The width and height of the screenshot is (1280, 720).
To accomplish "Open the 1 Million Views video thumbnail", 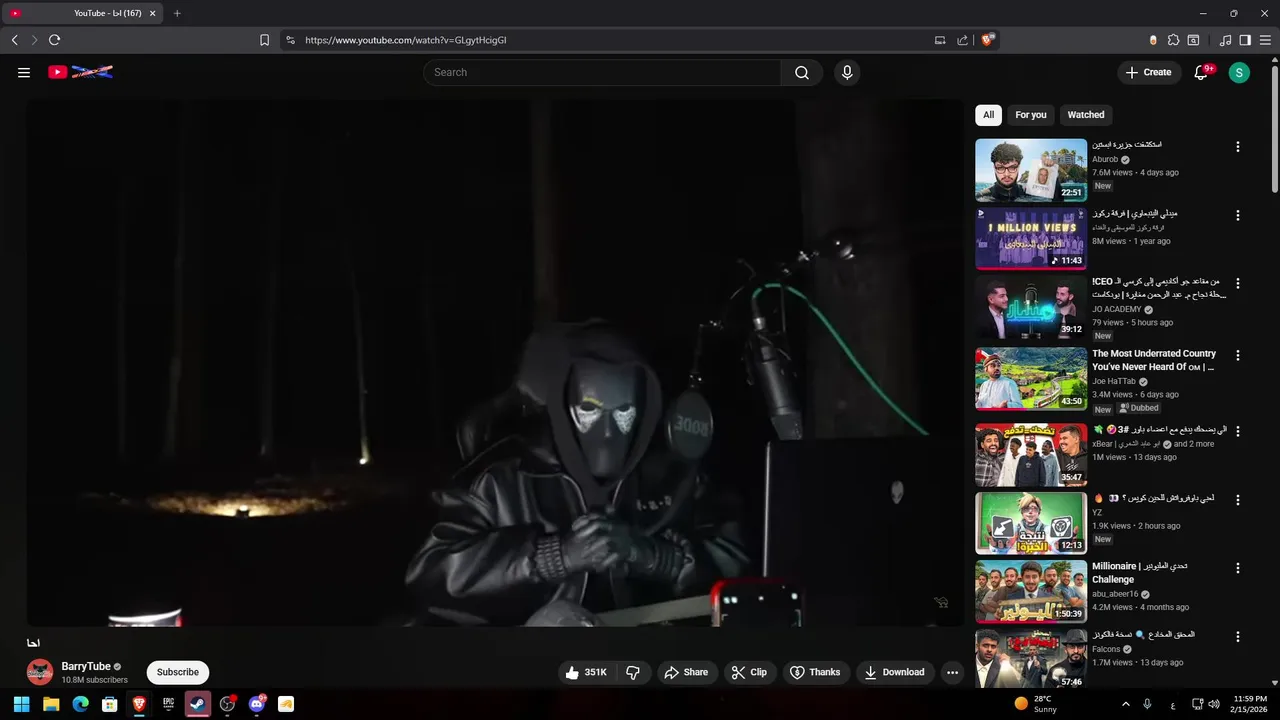I will [x=1031, y=239].
